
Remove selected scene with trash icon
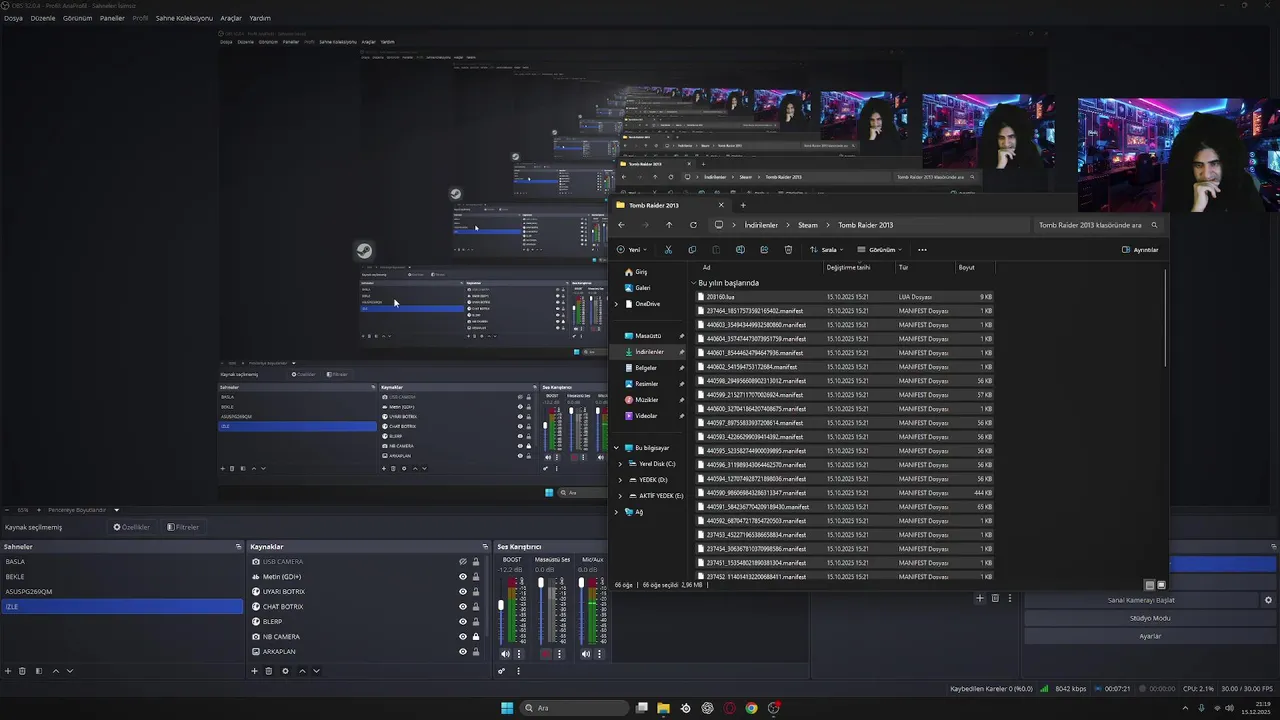pos(23,671)
